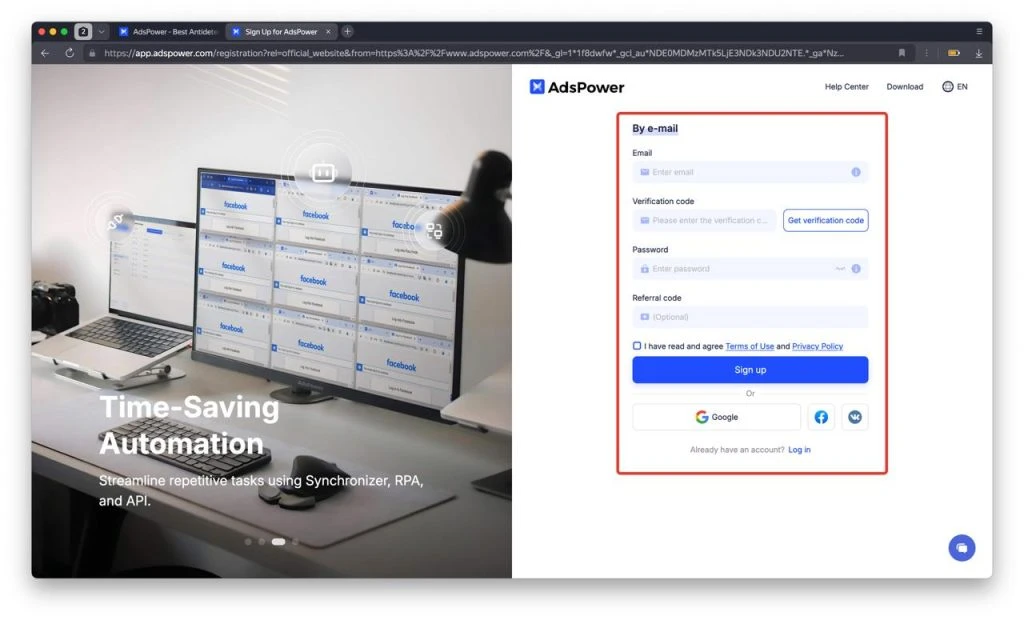Click the info icon in Email field
Image resolution: width=1024 pixels, height=620 pixels.
coord(856,172)
